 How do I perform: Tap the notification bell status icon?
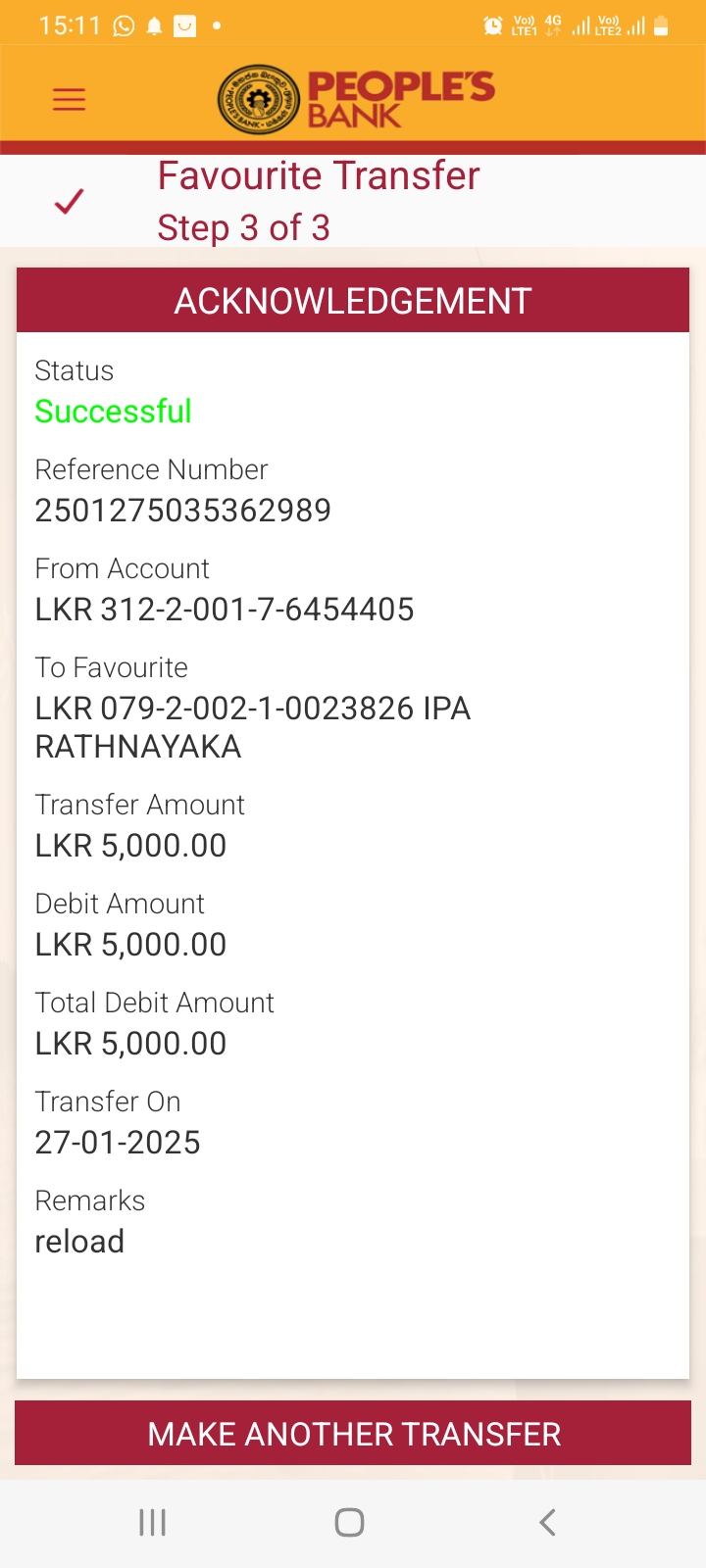point(154,26)
